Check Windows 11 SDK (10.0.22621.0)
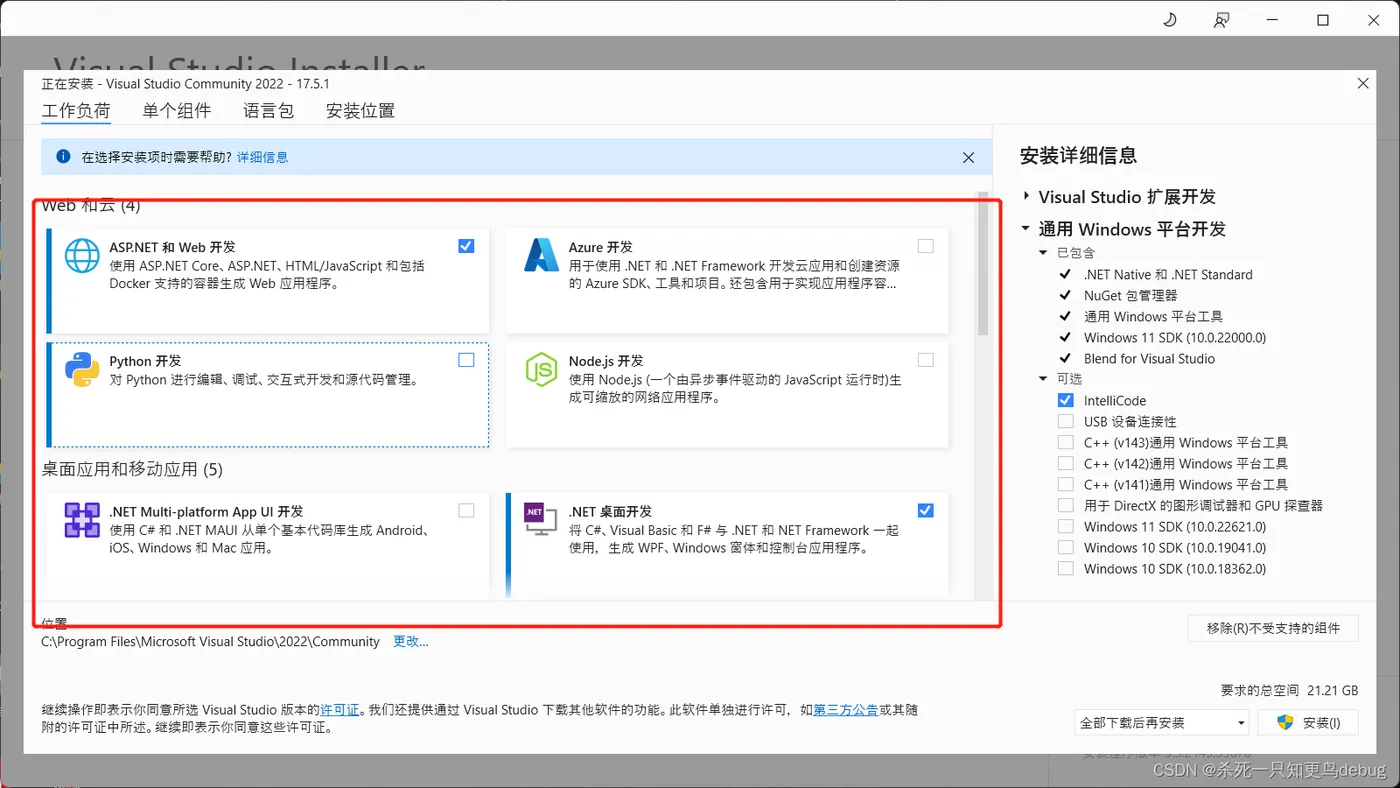 click(x=1065, y=526)
